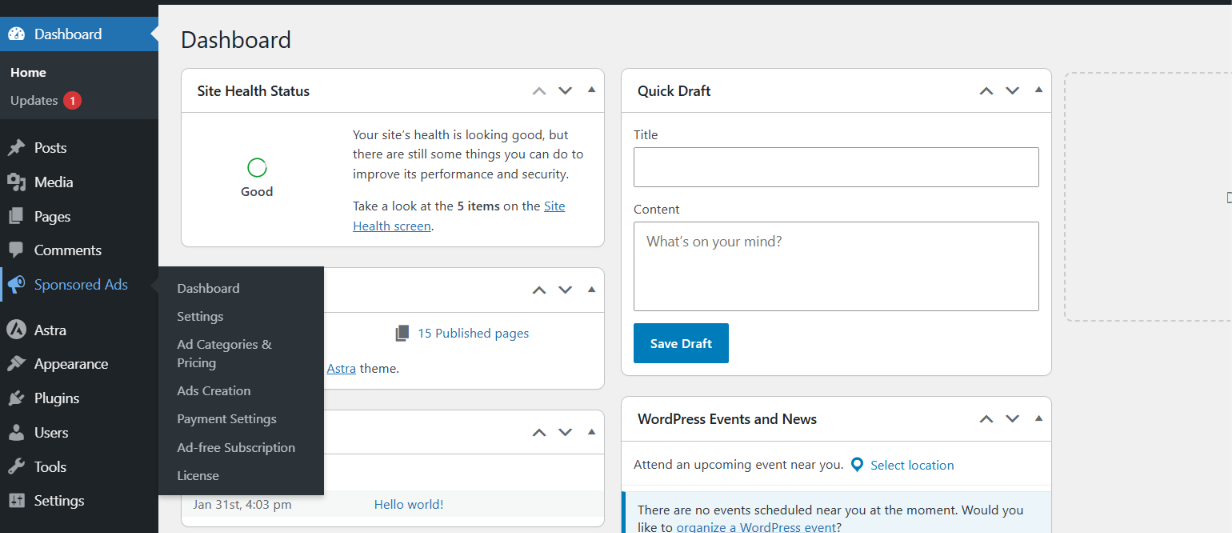The image size is (1232, 533).
Task: Click the Save Draft button
Action: tap(681, 343)
